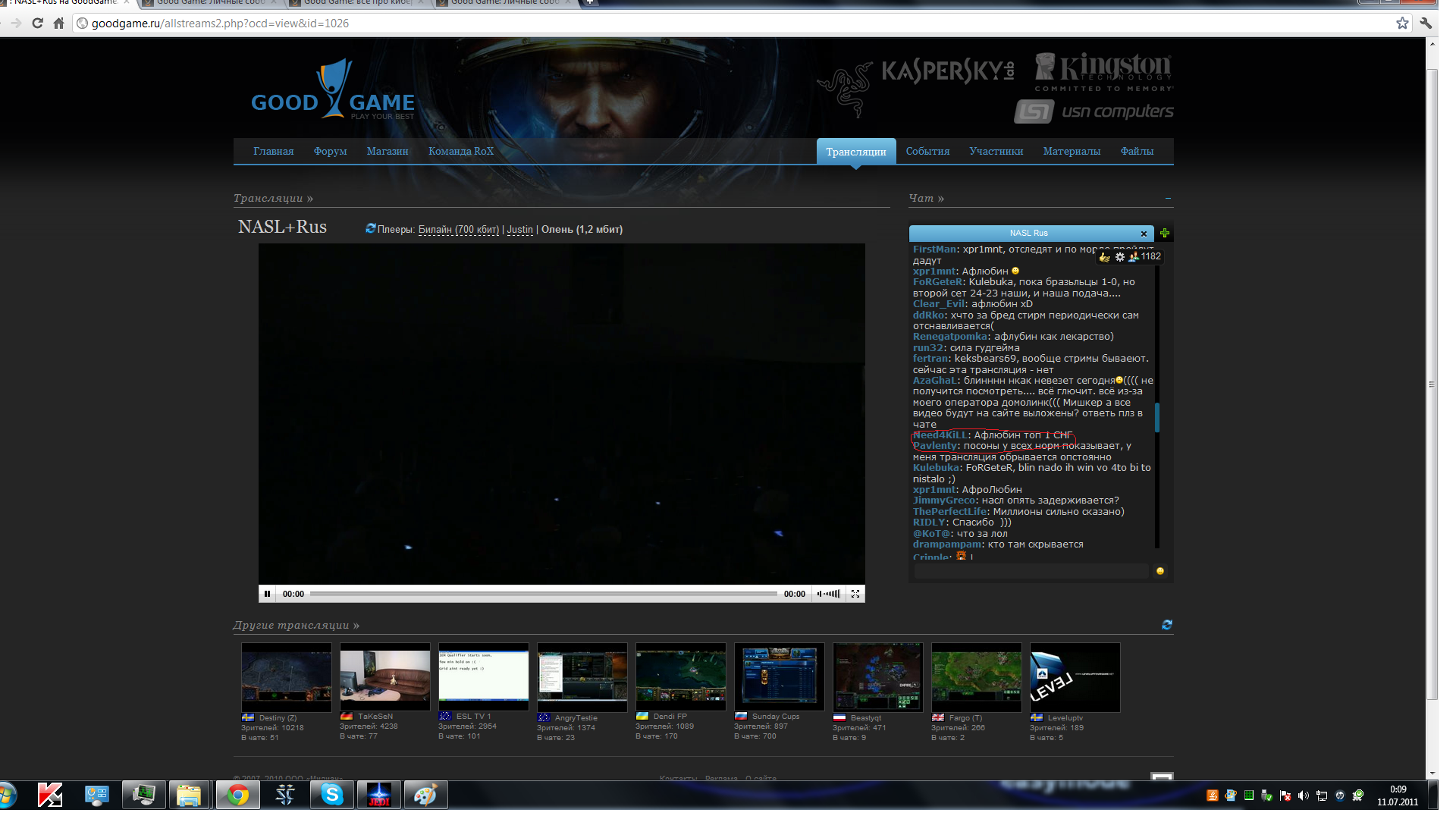Open the Leveluptv stream thumbnail
The image size is (1456, 819).
tap(1075, 677)
